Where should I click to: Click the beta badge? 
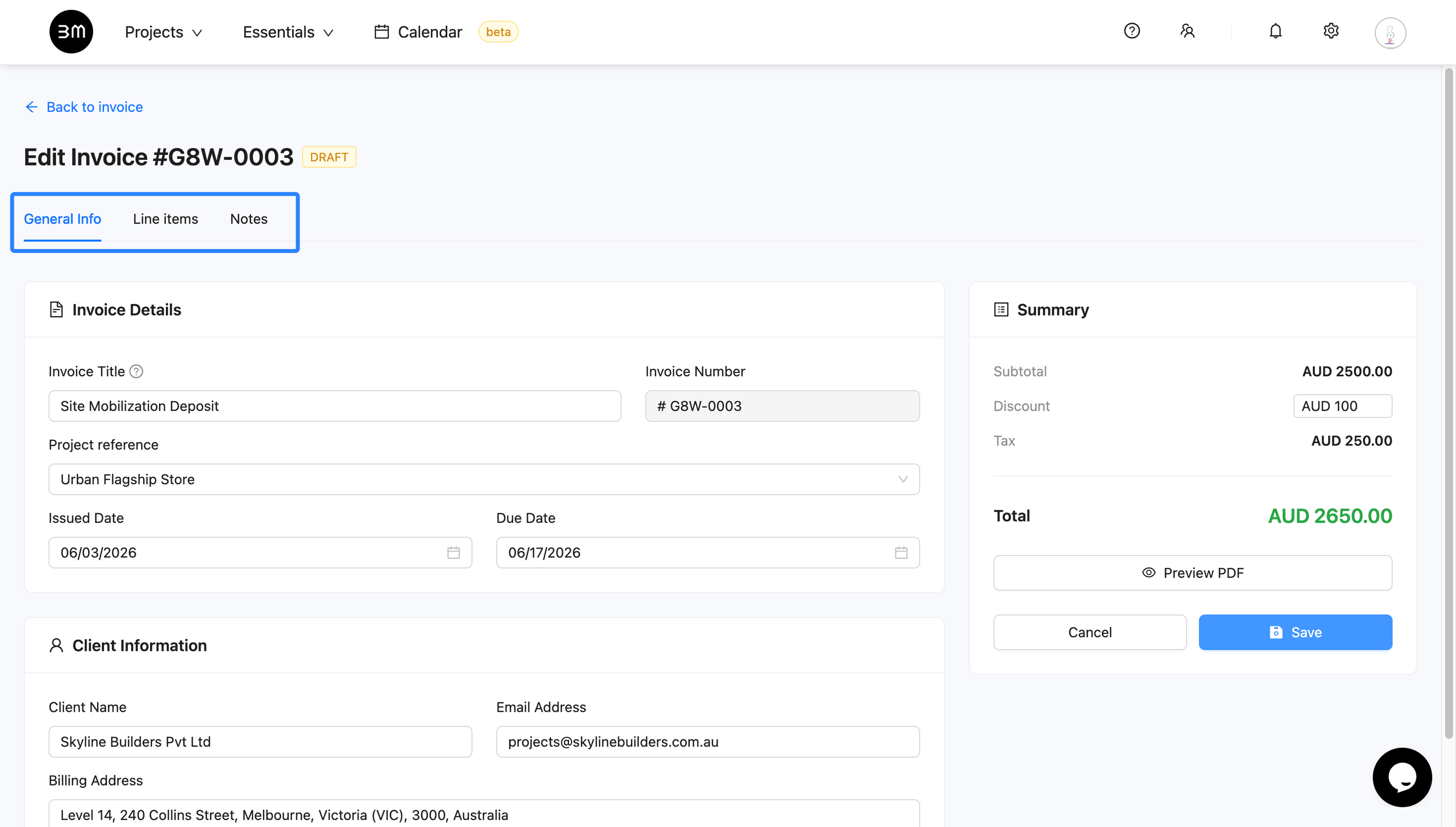coord(498,32)
